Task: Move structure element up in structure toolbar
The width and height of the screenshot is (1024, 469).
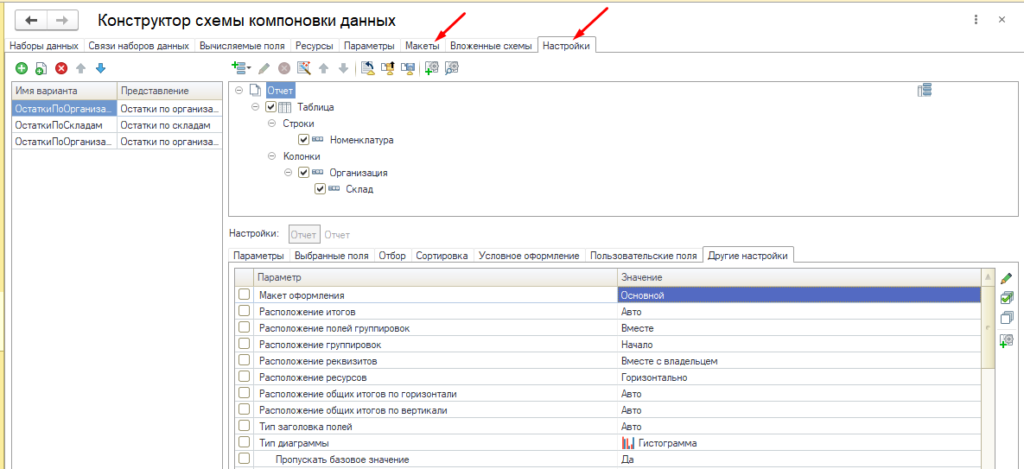Action: tap(323, 67)
